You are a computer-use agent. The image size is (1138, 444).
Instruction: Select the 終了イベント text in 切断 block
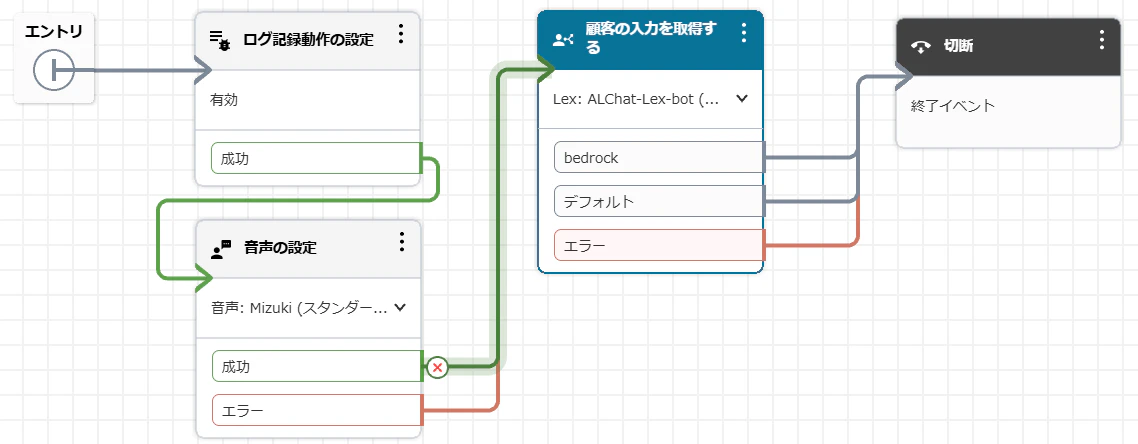953,106
